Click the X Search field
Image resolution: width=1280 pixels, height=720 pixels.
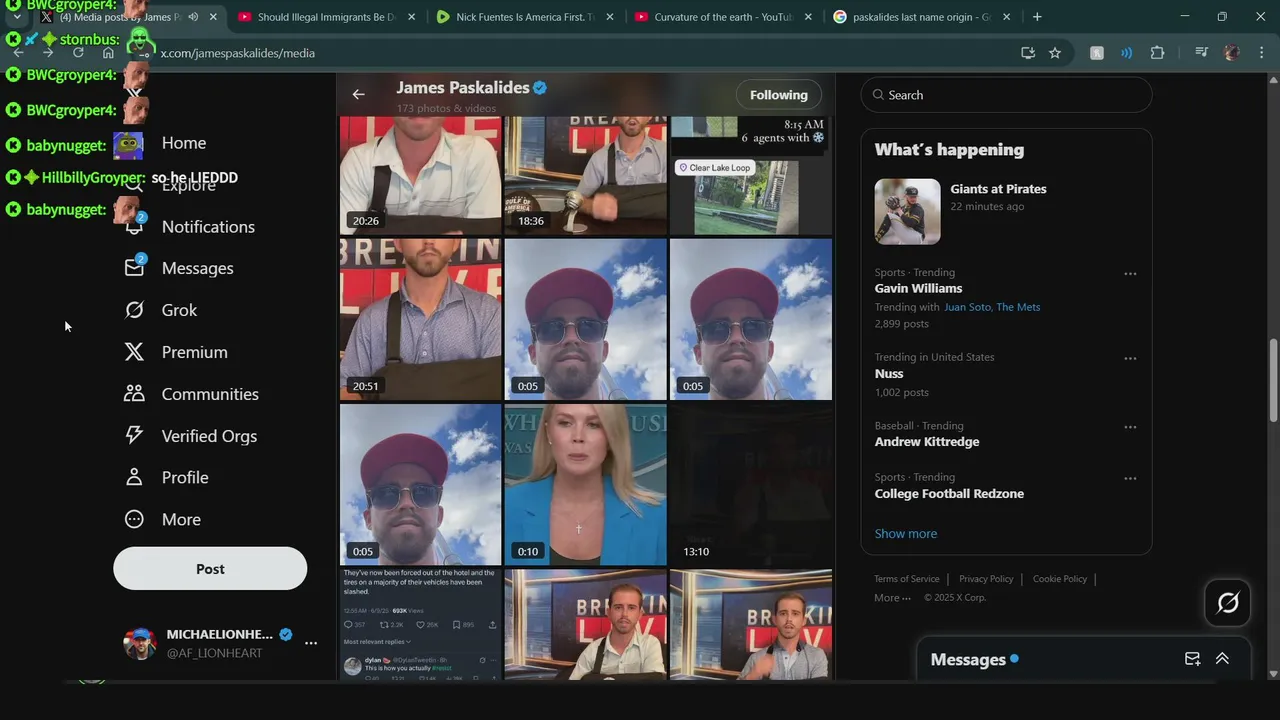point(1006,95)
